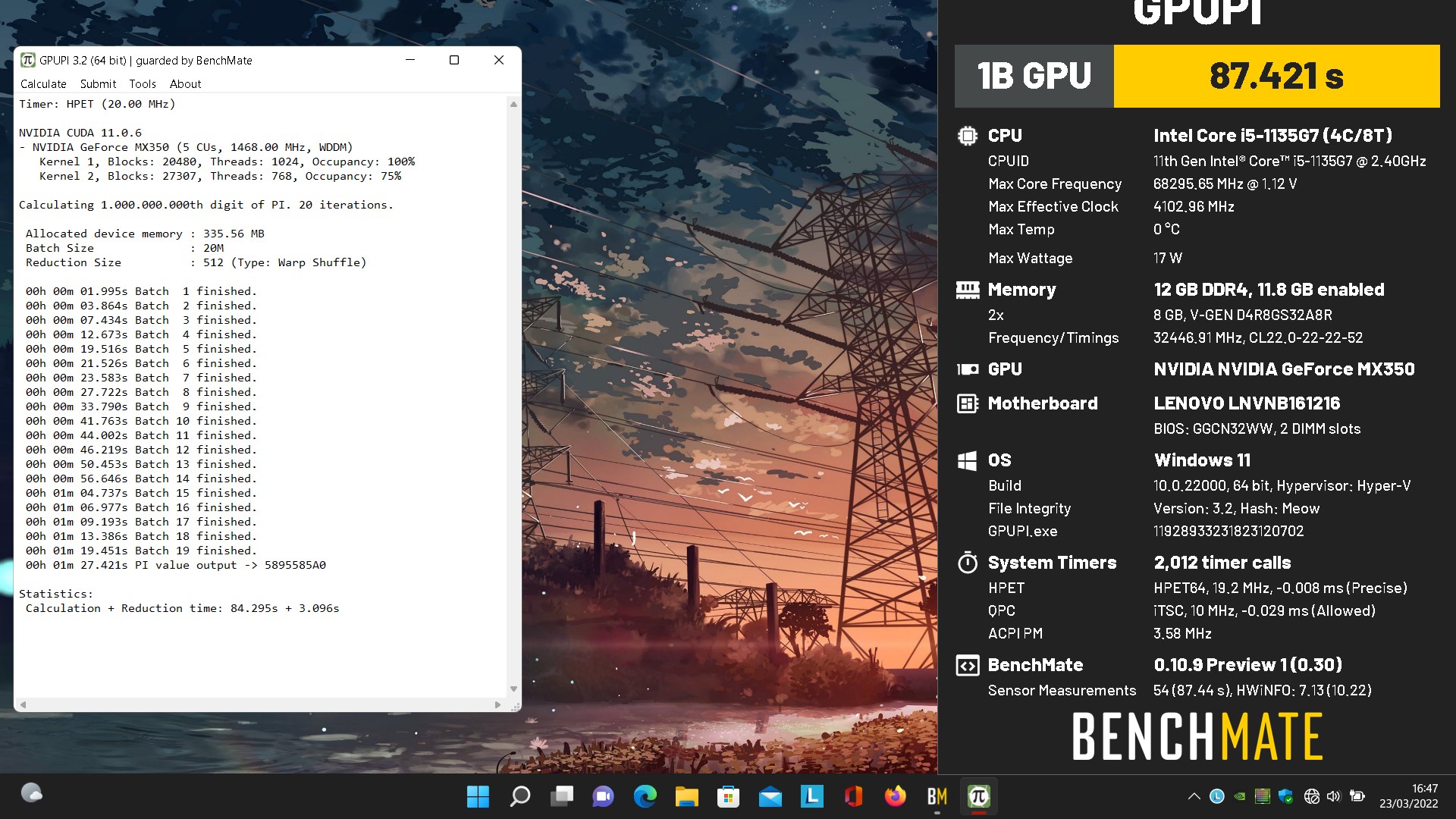Open the battery tray icon
Viewport: 1456px width, 819px height.
pos(1357,796)
